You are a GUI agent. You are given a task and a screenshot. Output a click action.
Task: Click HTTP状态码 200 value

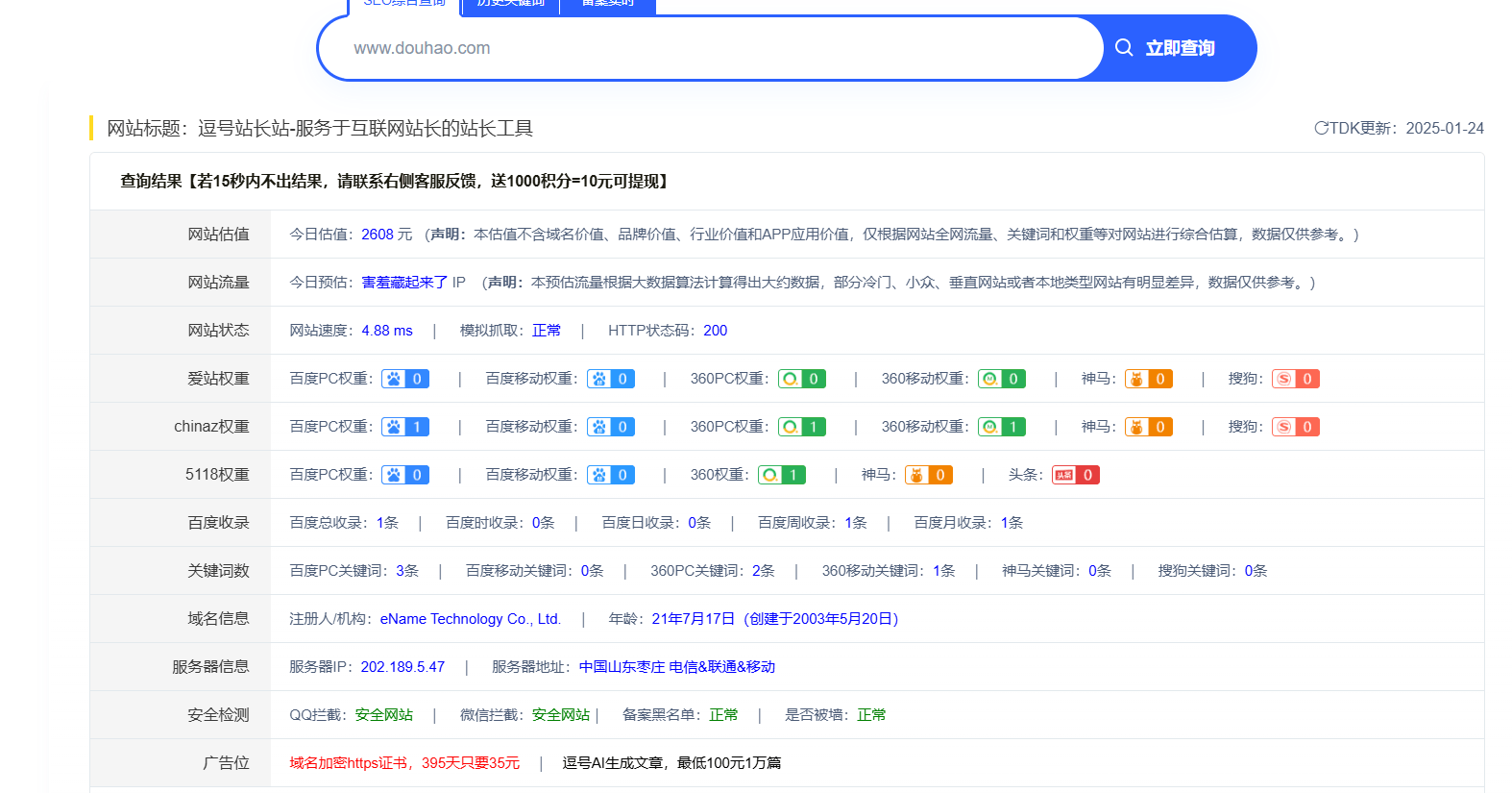coord(716,331)
